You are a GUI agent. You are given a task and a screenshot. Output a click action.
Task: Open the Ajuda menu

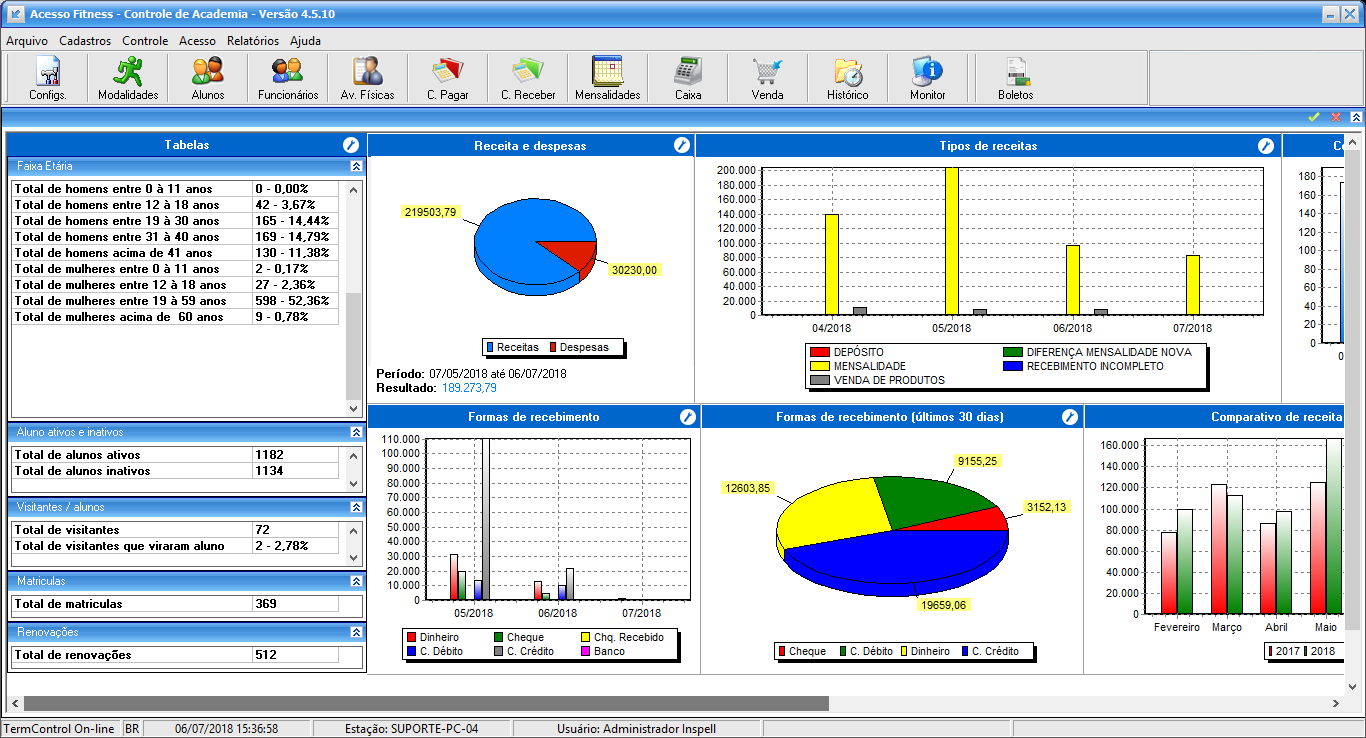305,41
